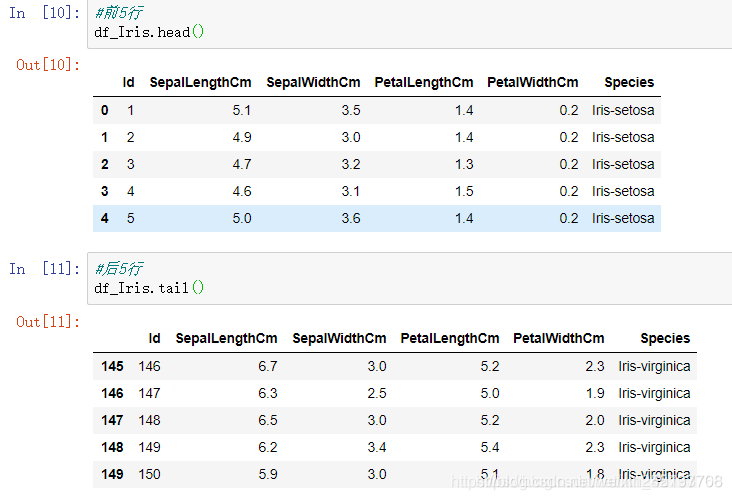
Task: Click petal width value 1.9 in row 146
Action: tap(595, 393)
